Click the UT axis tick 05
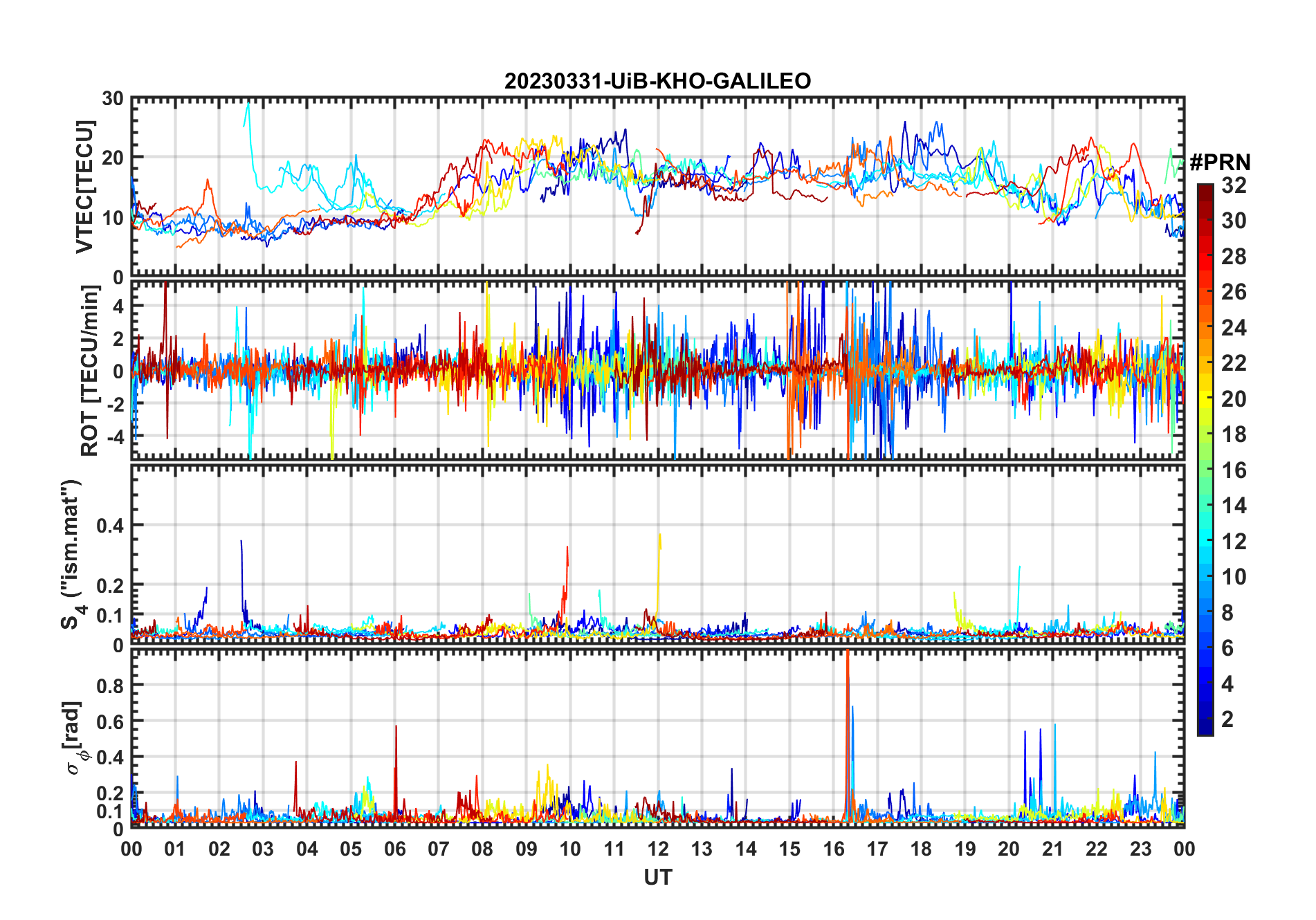Image resolution: width=1316 pixels, height=920 pixels. point(351,849)
